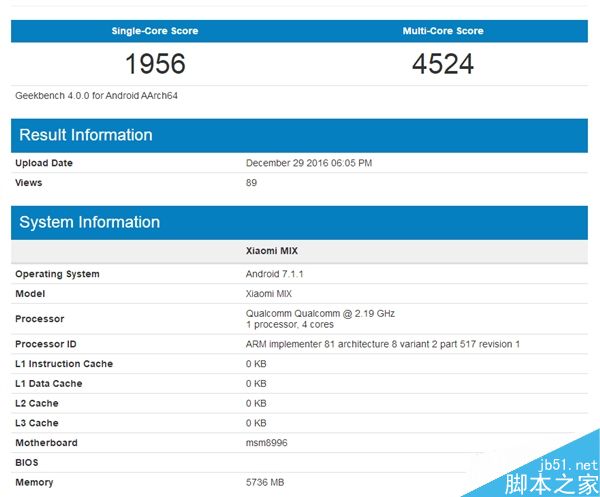Click the Processor row label
This screenshot has width=600, height=497.
click(40, 319)
